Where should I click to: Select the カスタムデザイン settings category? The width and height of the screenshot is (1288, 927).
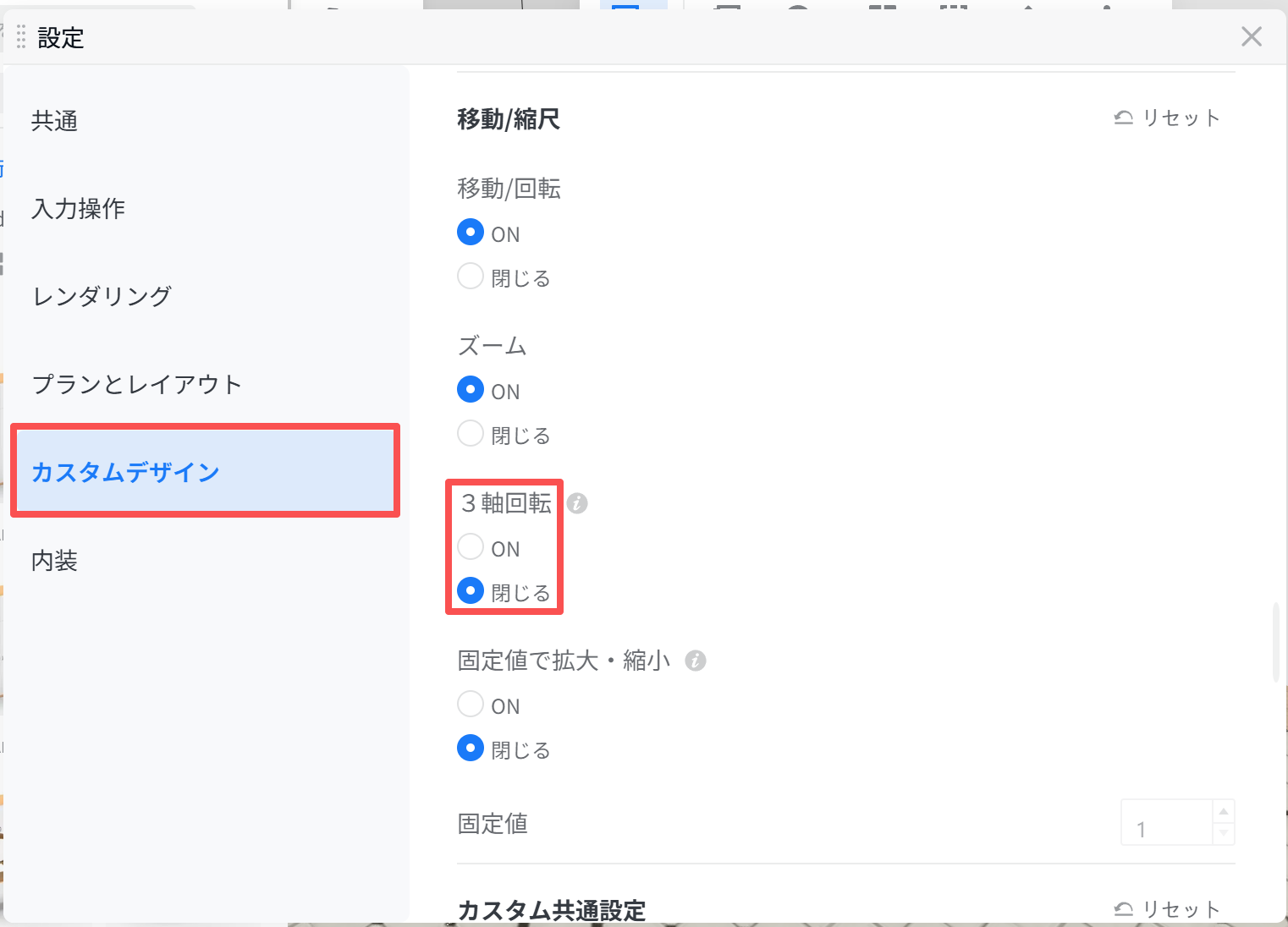pos(205,471)
